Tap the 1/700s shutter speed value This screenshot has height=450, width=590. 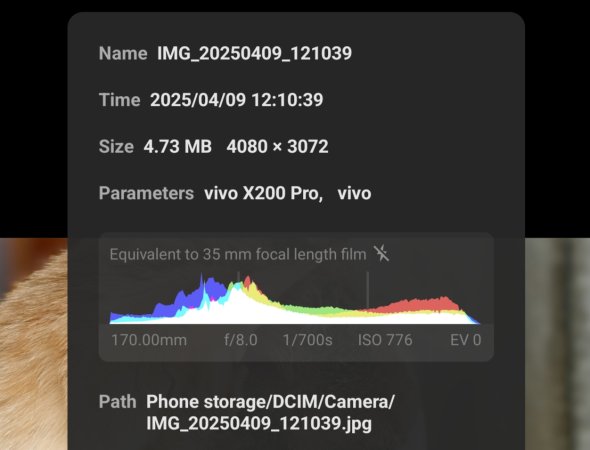(307, 340)
